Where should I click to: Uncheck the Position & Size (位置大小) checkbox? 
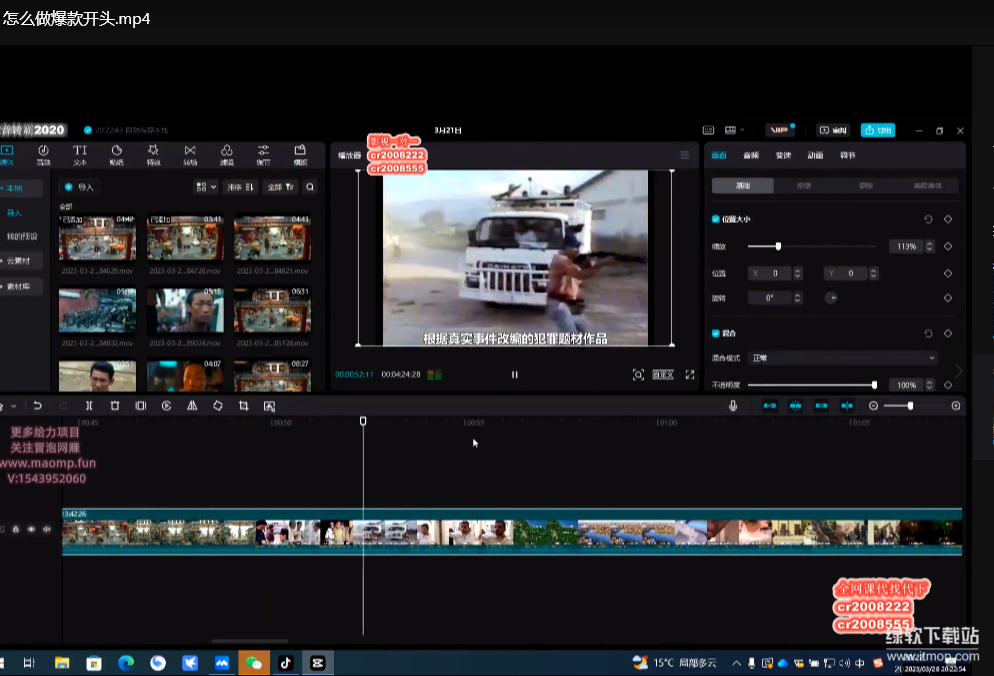tap(716, 219)
